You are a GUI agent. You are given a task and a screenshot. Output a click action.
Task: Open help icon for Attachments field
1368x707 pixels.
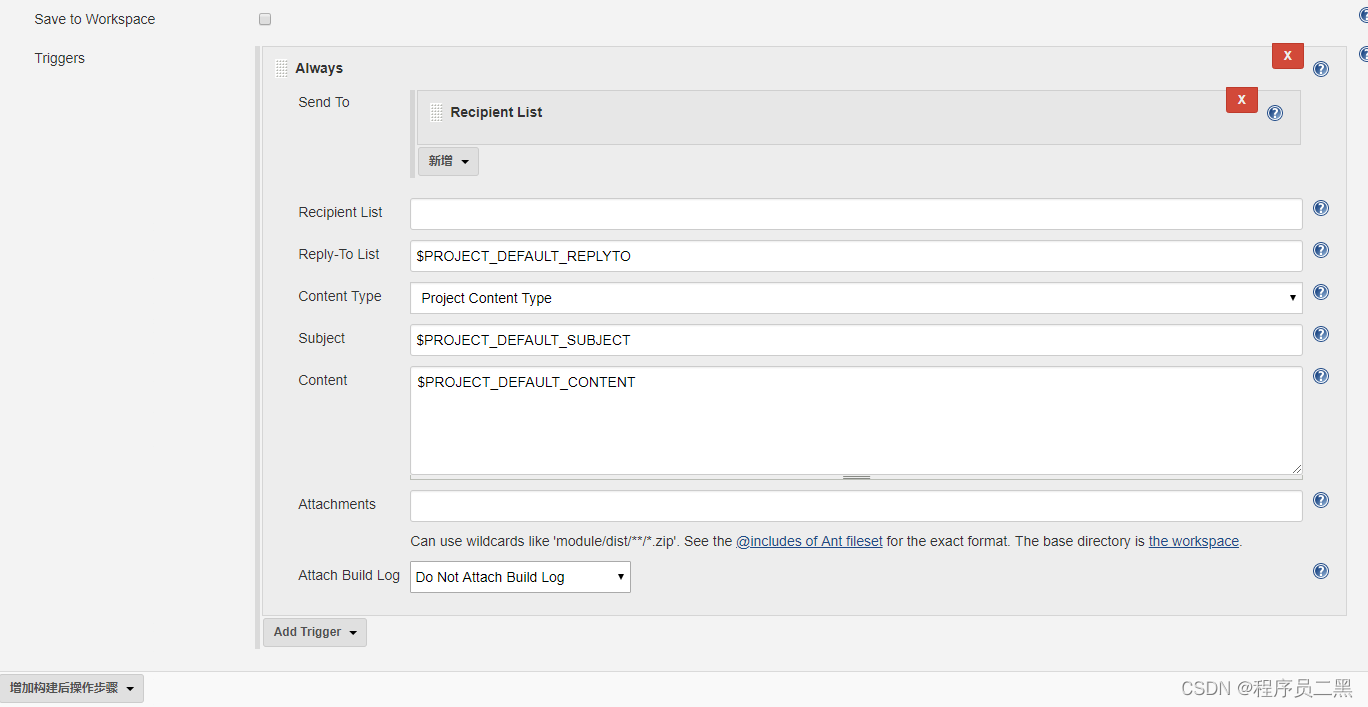point(1321,500)
